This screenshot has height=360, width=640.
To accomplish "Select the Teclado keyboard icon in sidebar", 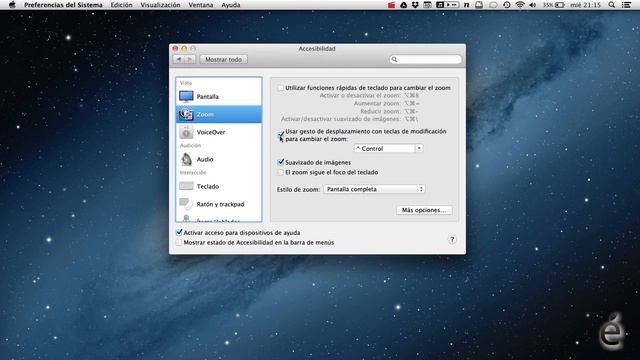I will [186, 186].
